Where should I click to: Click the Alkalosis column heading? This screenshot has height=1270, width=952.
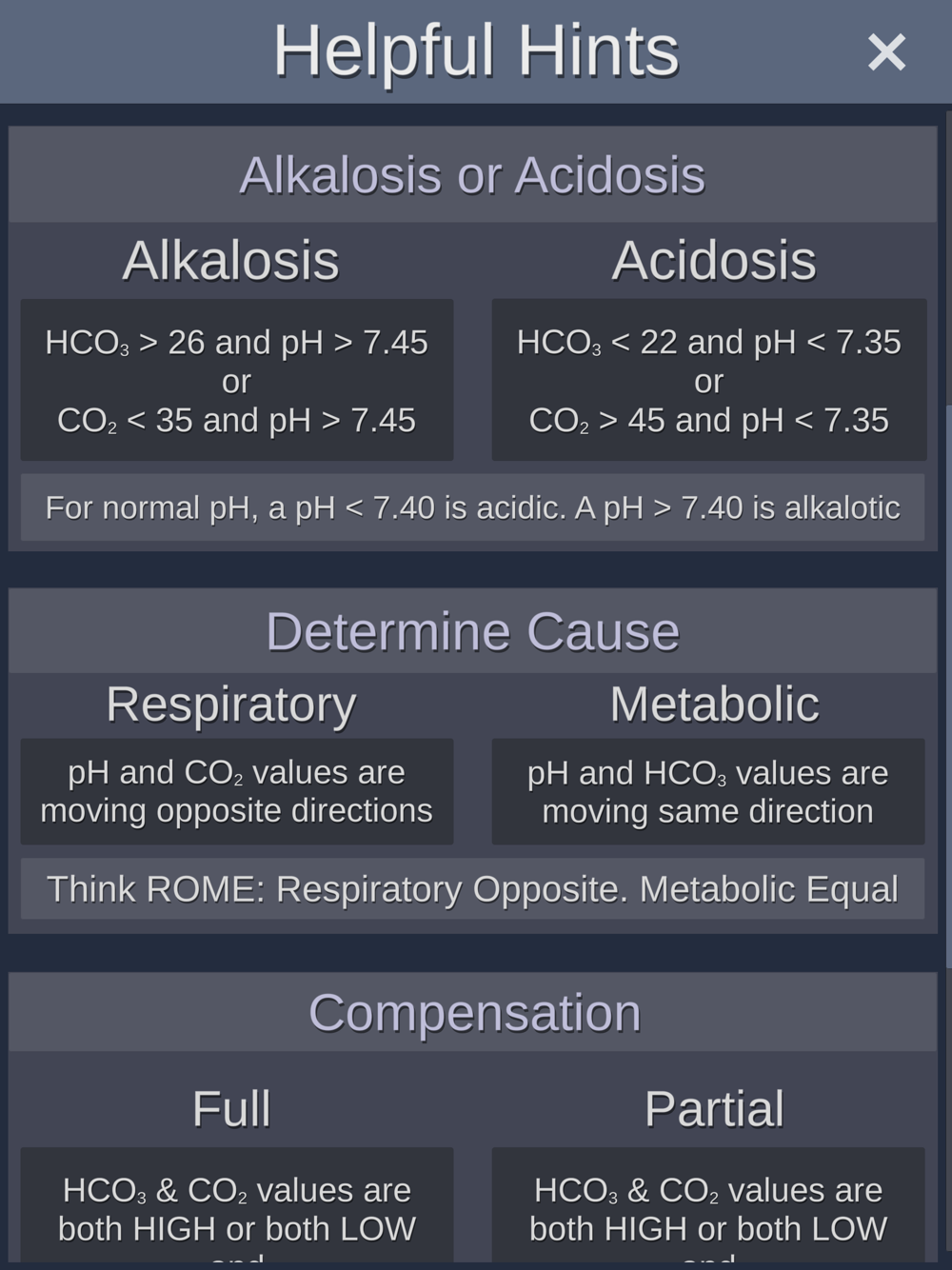tap(230, 261)
